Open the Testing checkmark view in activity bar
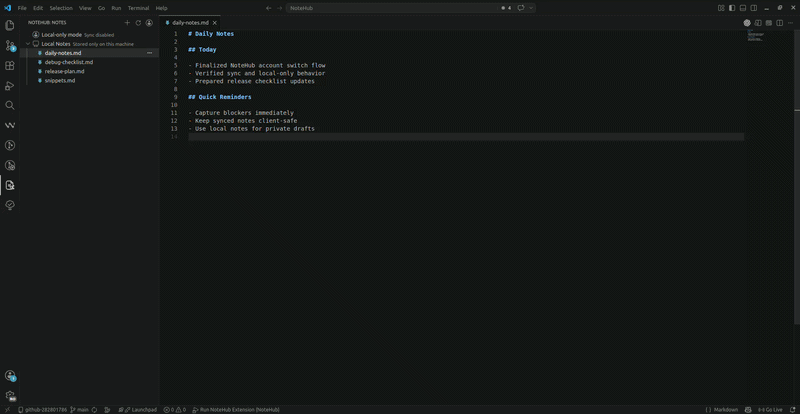This screenshot has height=414, width=800. [x=10, y=205]
